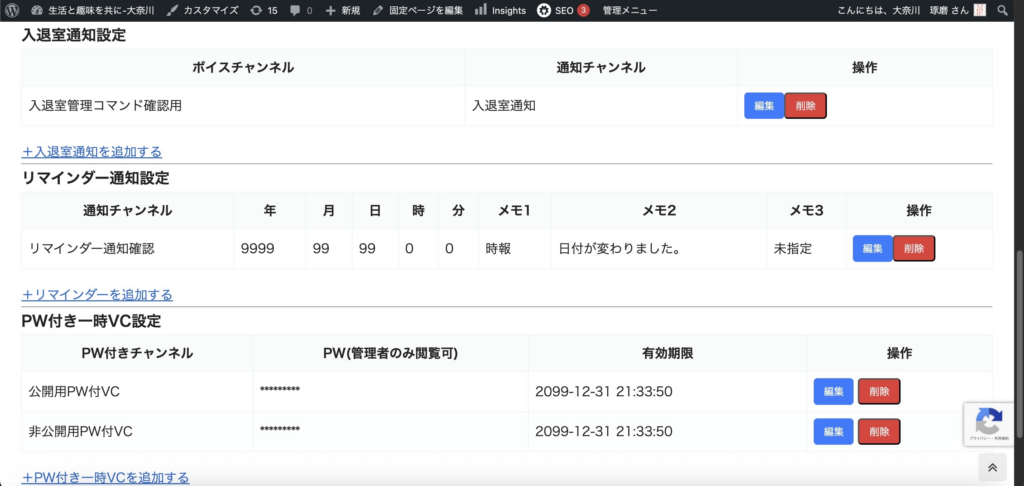View comments from the admin bar
Viewport: 1024px width, 486px height.
coord(300,10)
